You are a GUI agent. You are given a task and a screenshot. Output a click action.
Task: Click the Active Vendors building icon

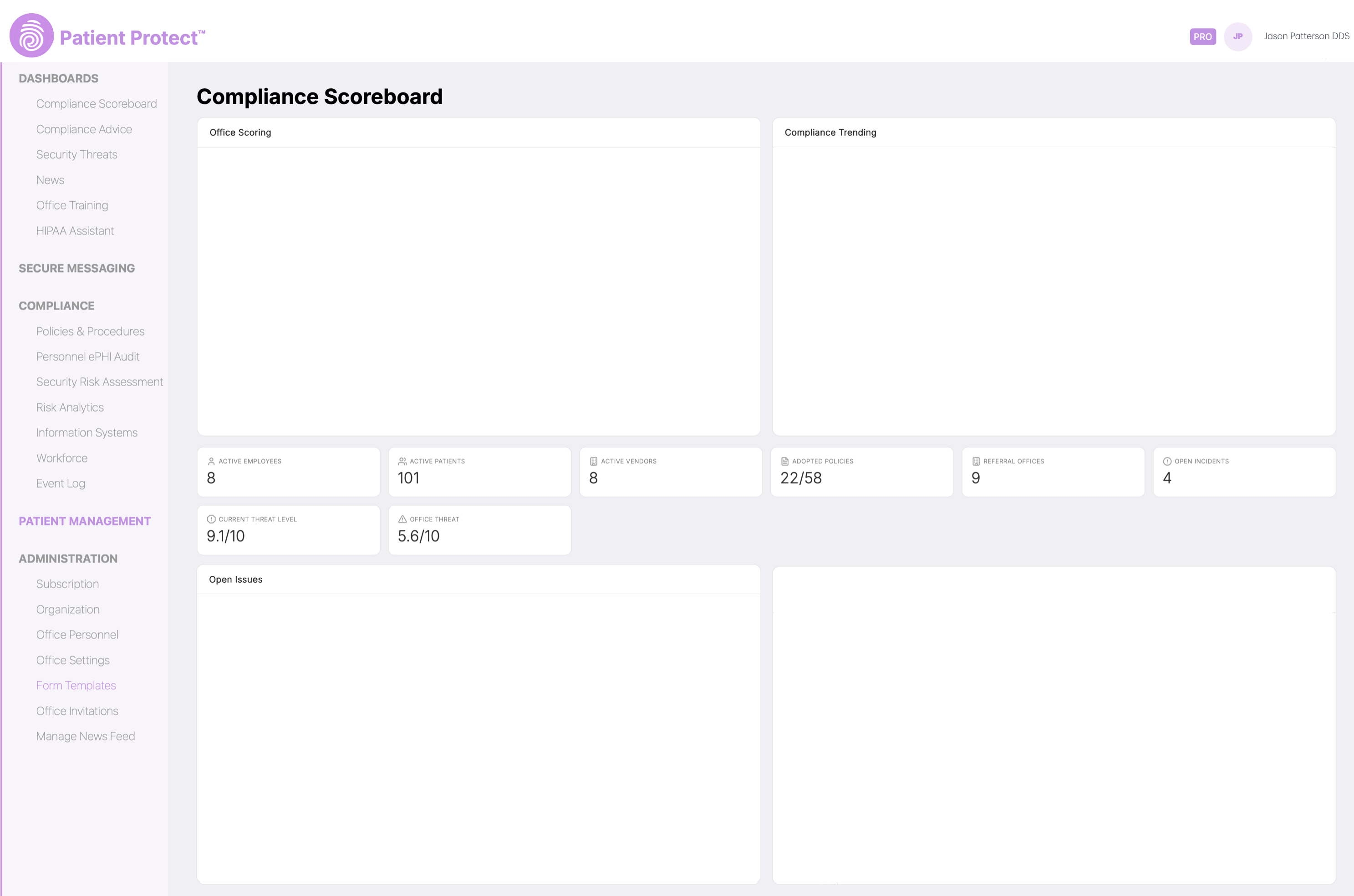[594, 461]
